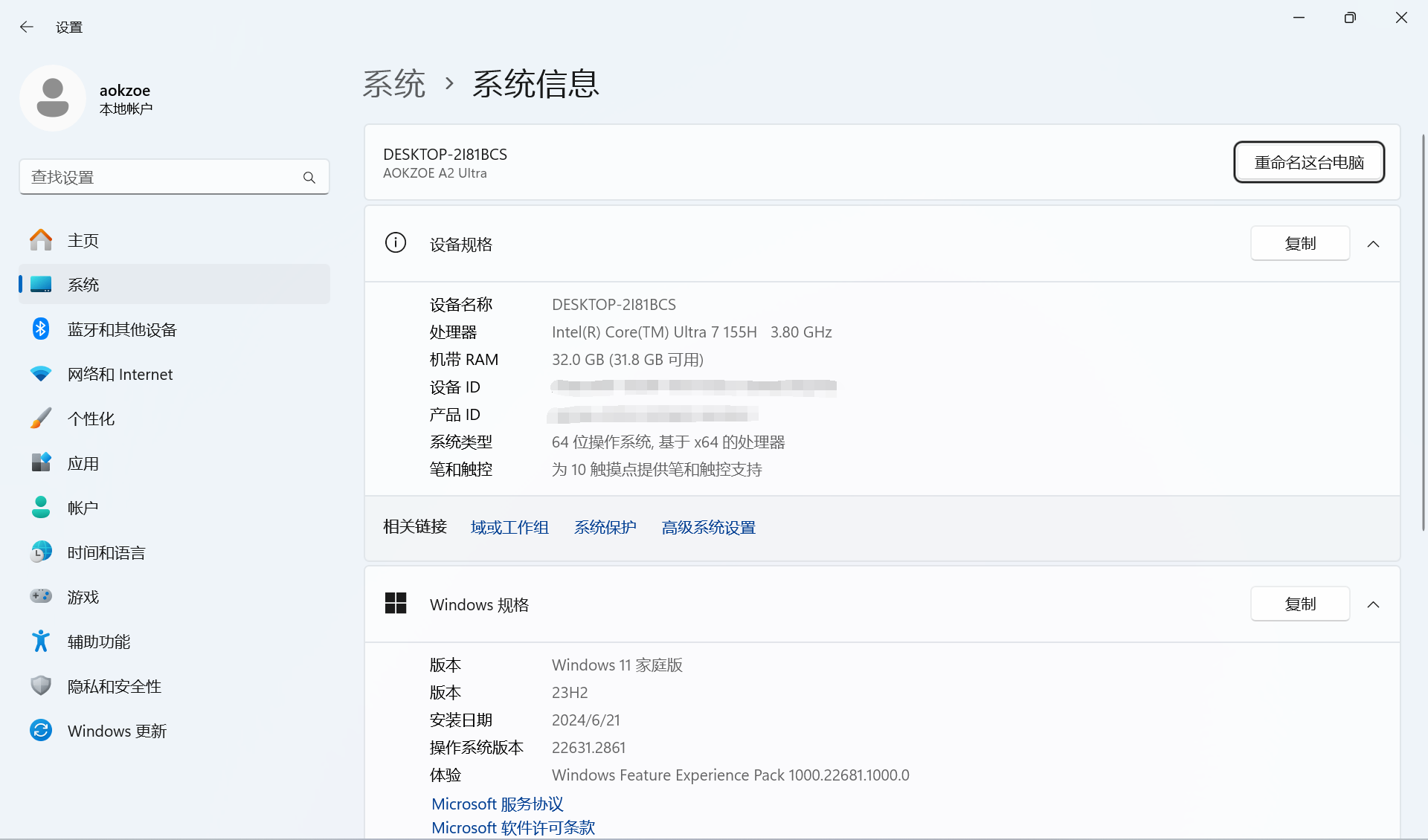1428x840 pixels.
Task: Open 应用 settings in the sidebar
Action: [x=174, y=463]
